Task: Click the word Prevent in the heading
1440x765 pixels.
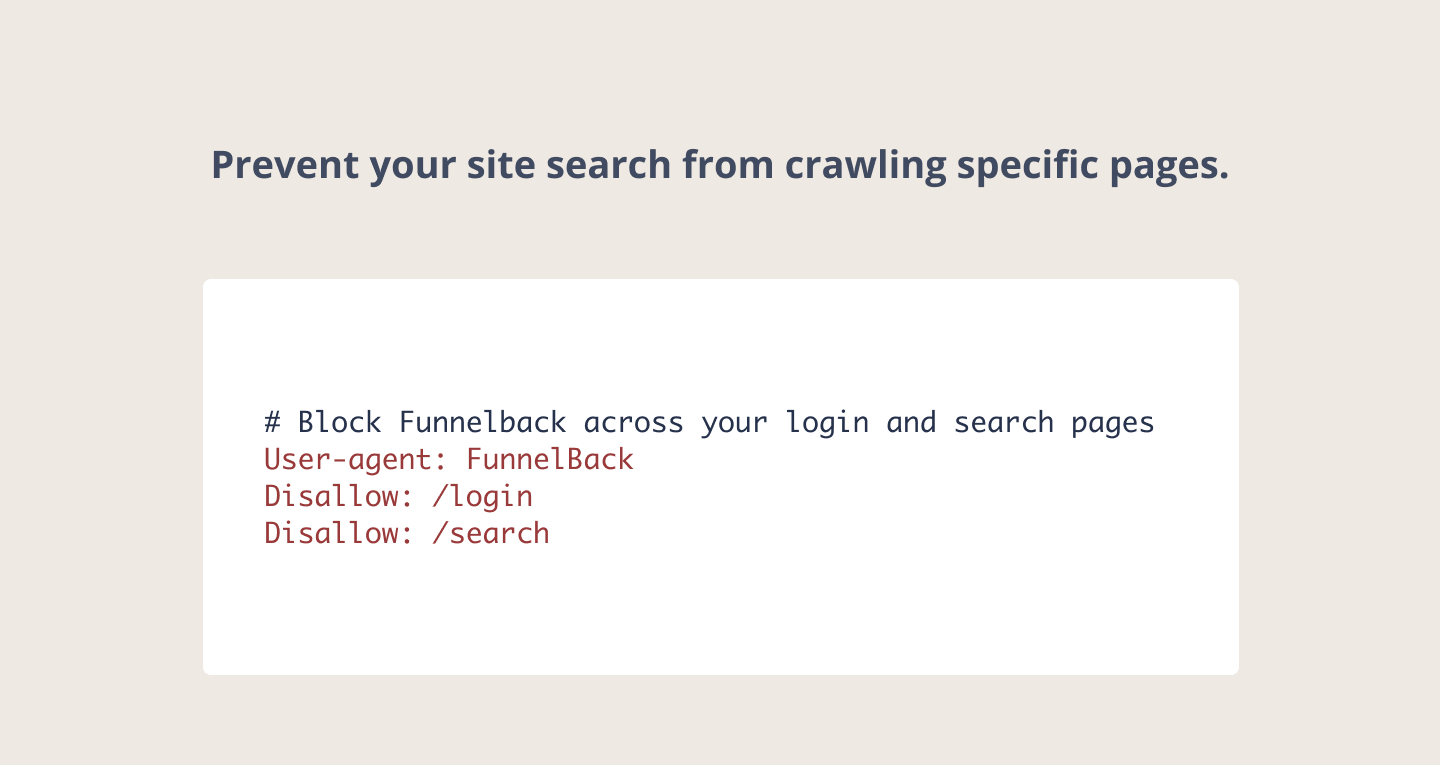Action: 284,165
